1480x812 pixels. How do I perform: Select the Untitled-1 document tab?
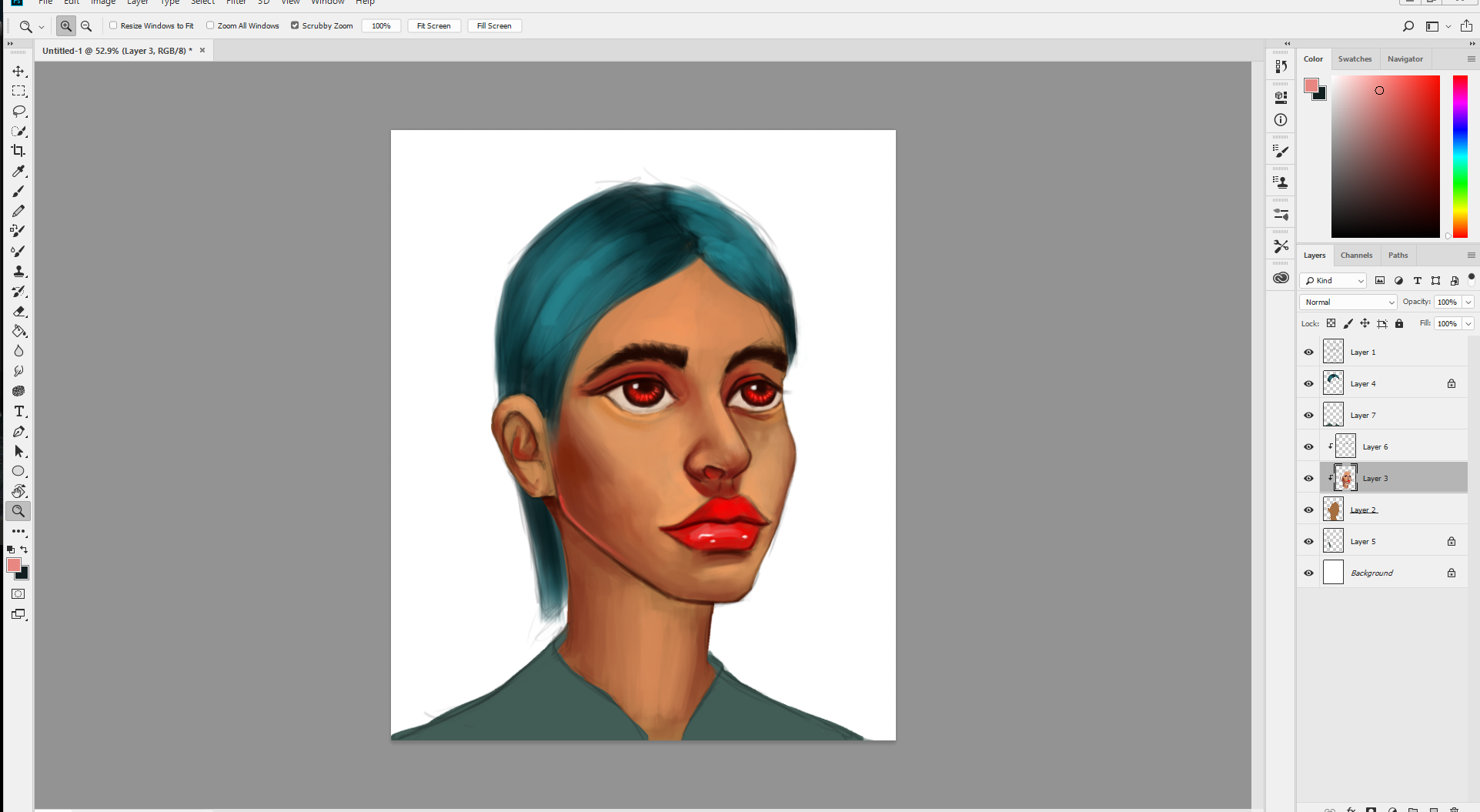[x=117, y=51]
